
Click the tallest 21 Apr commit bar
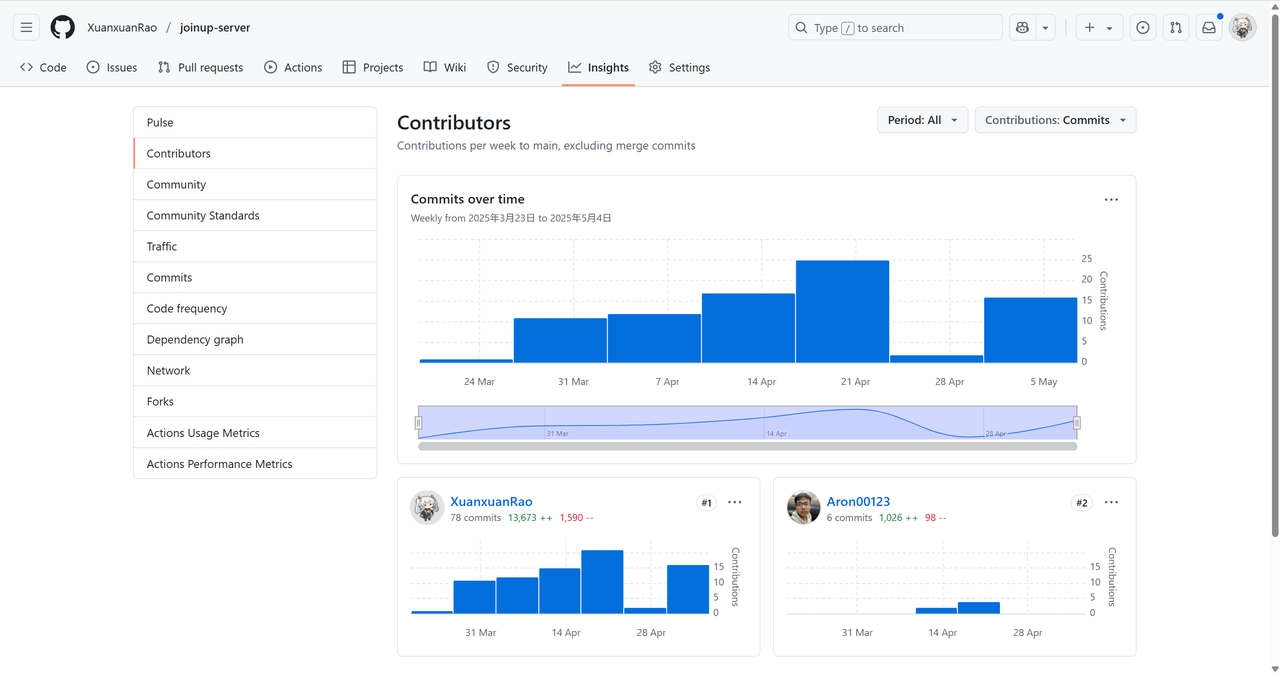click(x=842, y=311)
